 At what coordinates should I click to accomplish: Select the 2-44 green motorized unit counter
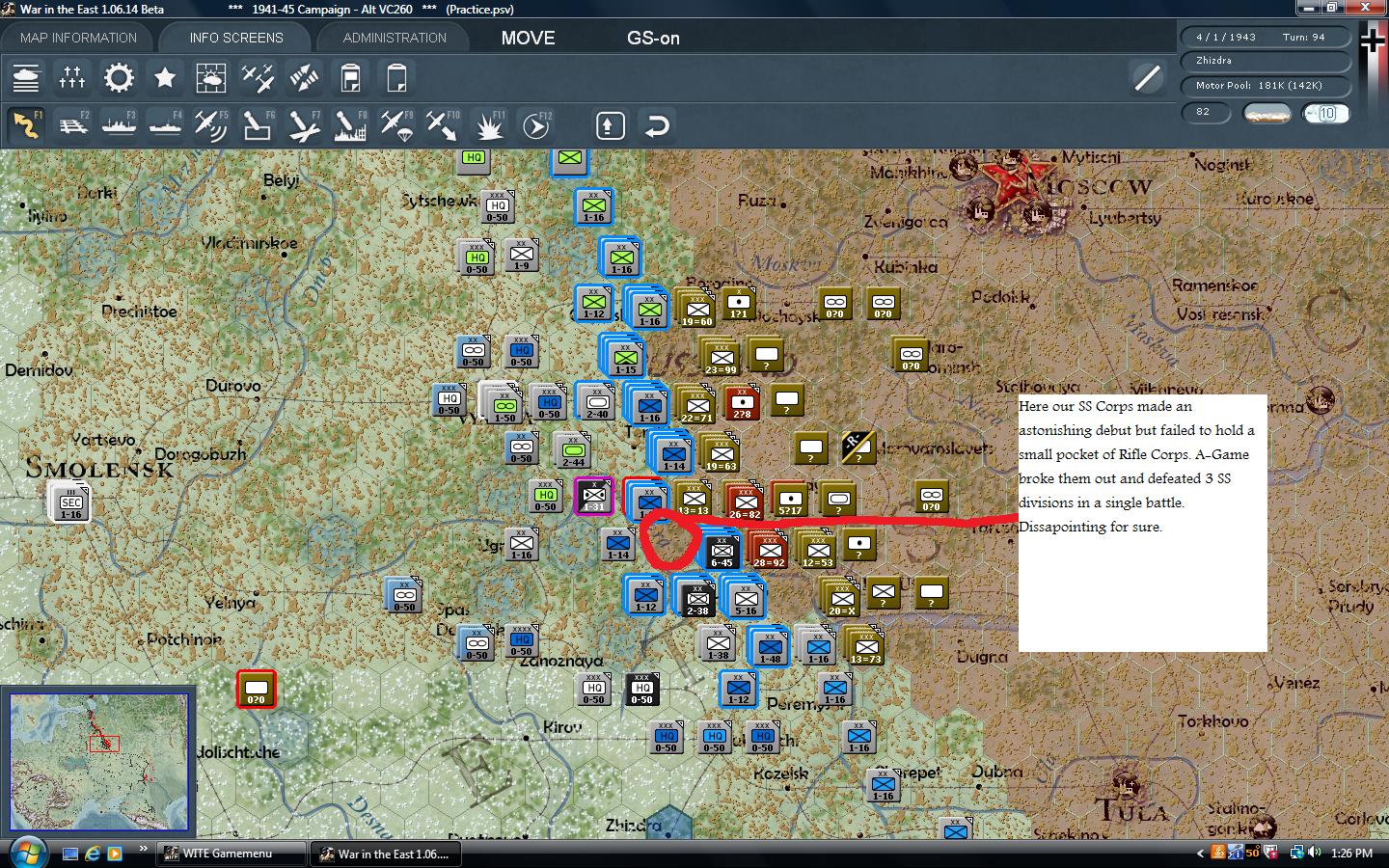[x=573, y=450]
